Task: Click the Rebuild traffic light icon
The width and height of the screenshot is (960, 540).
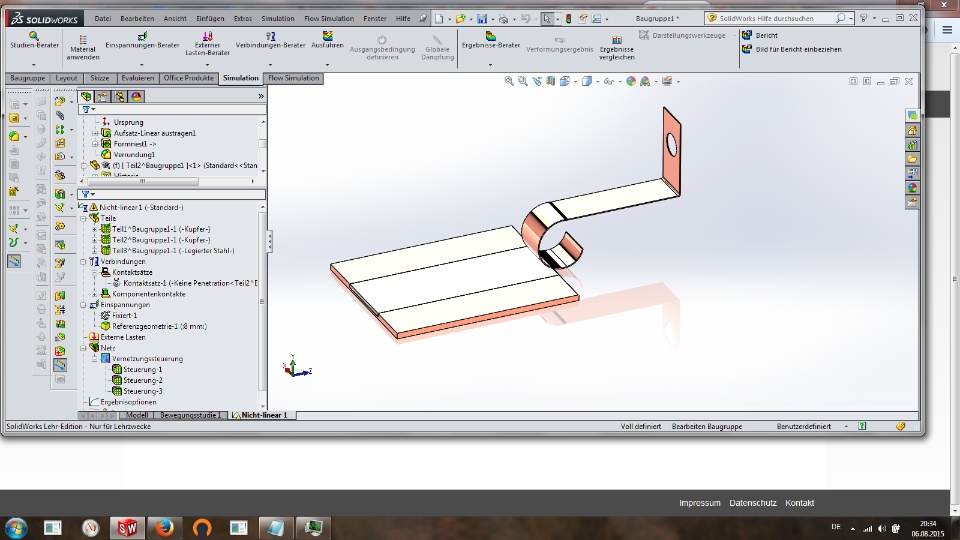Action: pyautogui.click(x=568, y=18)
